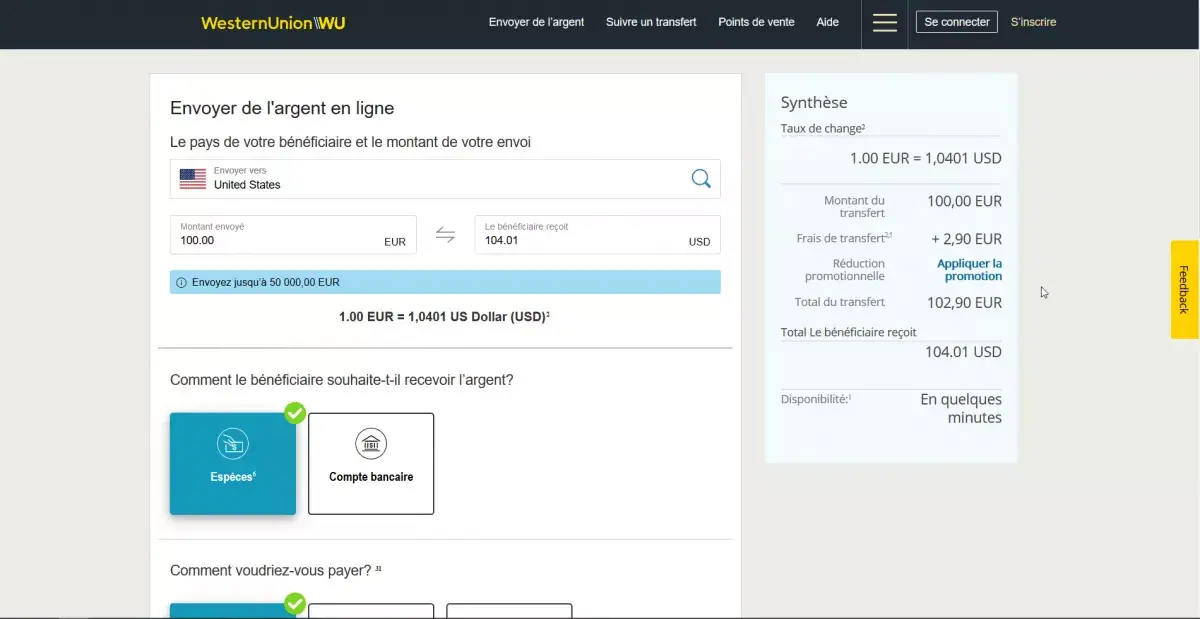Screen dimensions: 1200x619
Task: Click the 102,90 EUR transfer total
Action: click(965, 302)
